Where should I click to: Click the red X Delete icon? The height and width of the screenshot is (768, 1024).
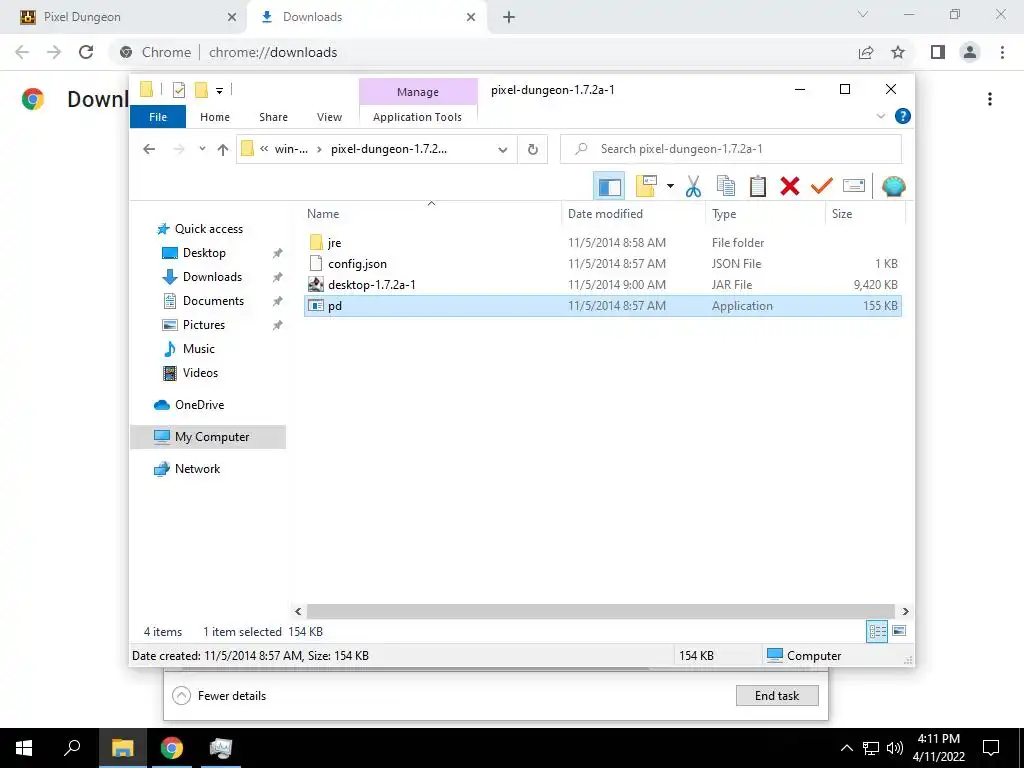click(x=790, y=187)
